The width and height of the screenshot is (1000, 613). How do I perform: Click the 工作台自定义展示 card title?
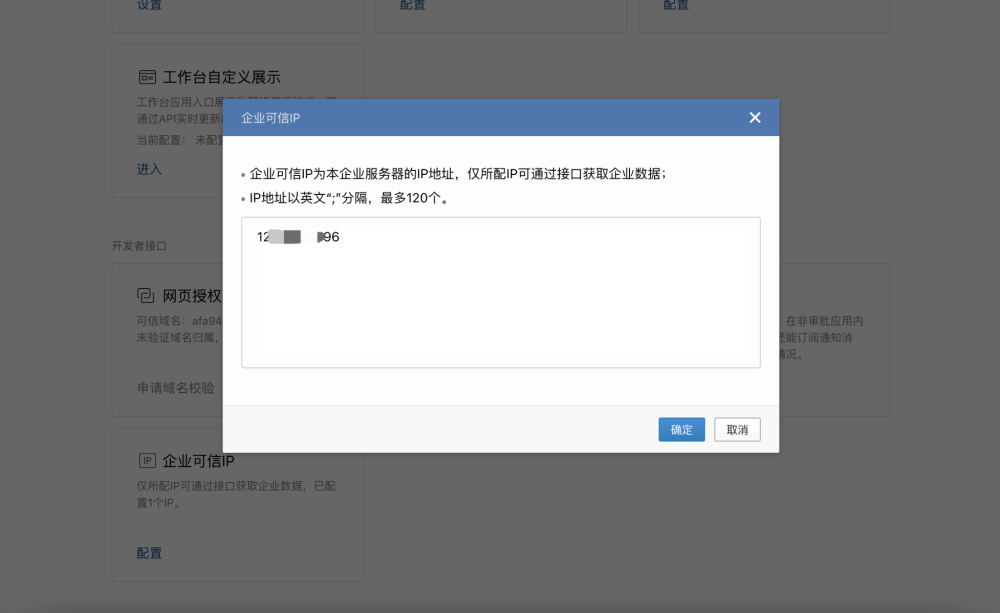[221, 77]
